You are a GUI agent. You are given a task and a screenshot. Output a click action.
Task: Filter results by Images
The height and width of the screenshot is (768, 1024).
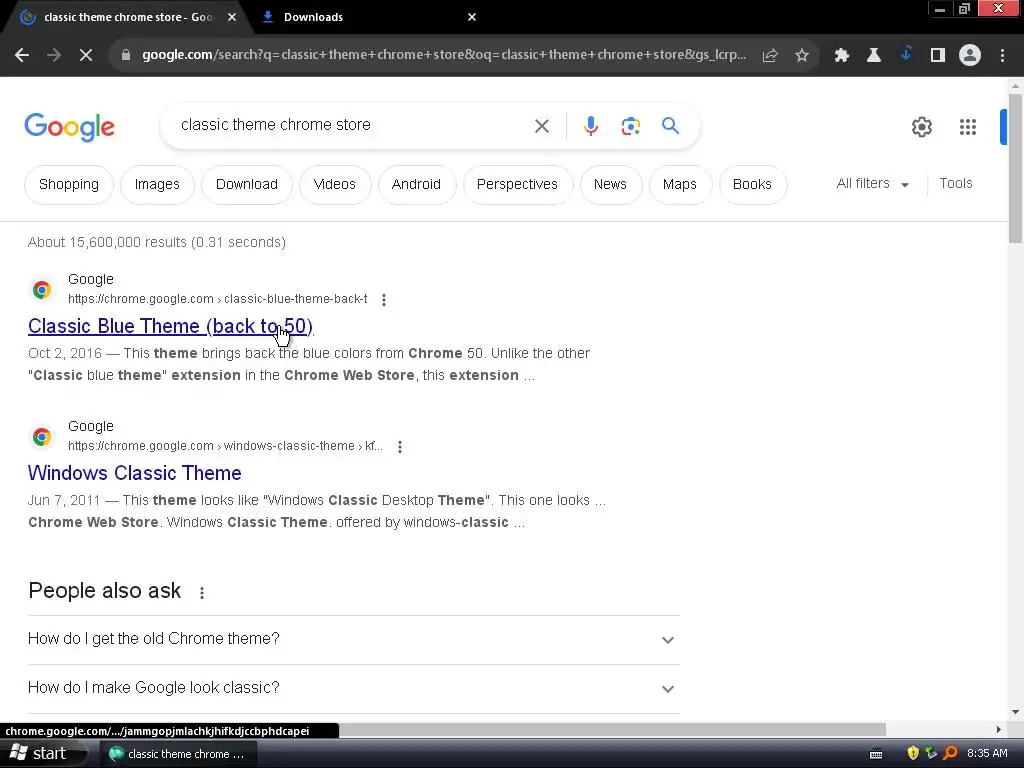click(157, 184)
